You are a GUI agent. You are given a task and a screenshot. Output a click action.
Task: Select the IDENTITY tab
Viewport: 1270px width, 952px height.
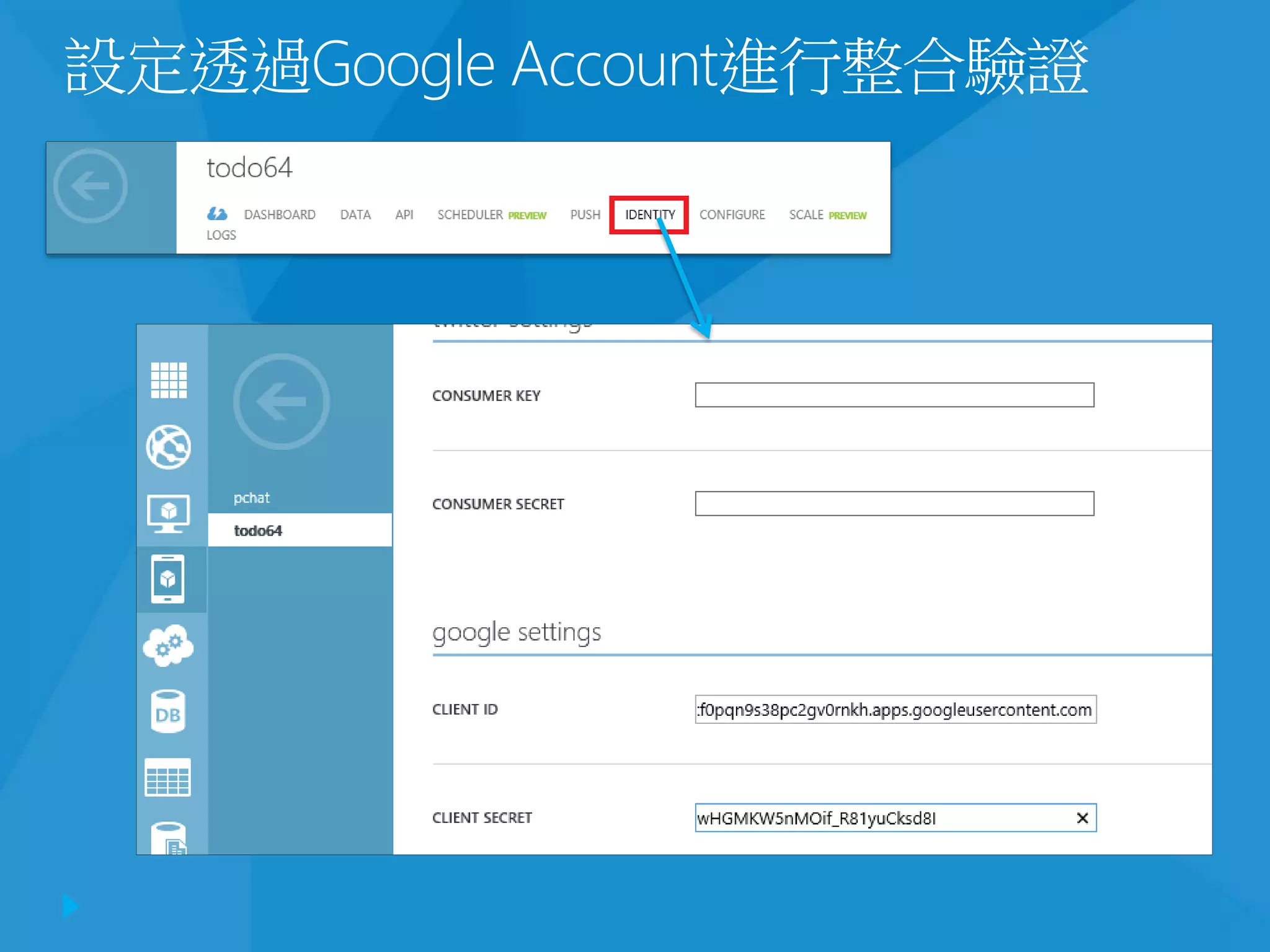point(649,215)
